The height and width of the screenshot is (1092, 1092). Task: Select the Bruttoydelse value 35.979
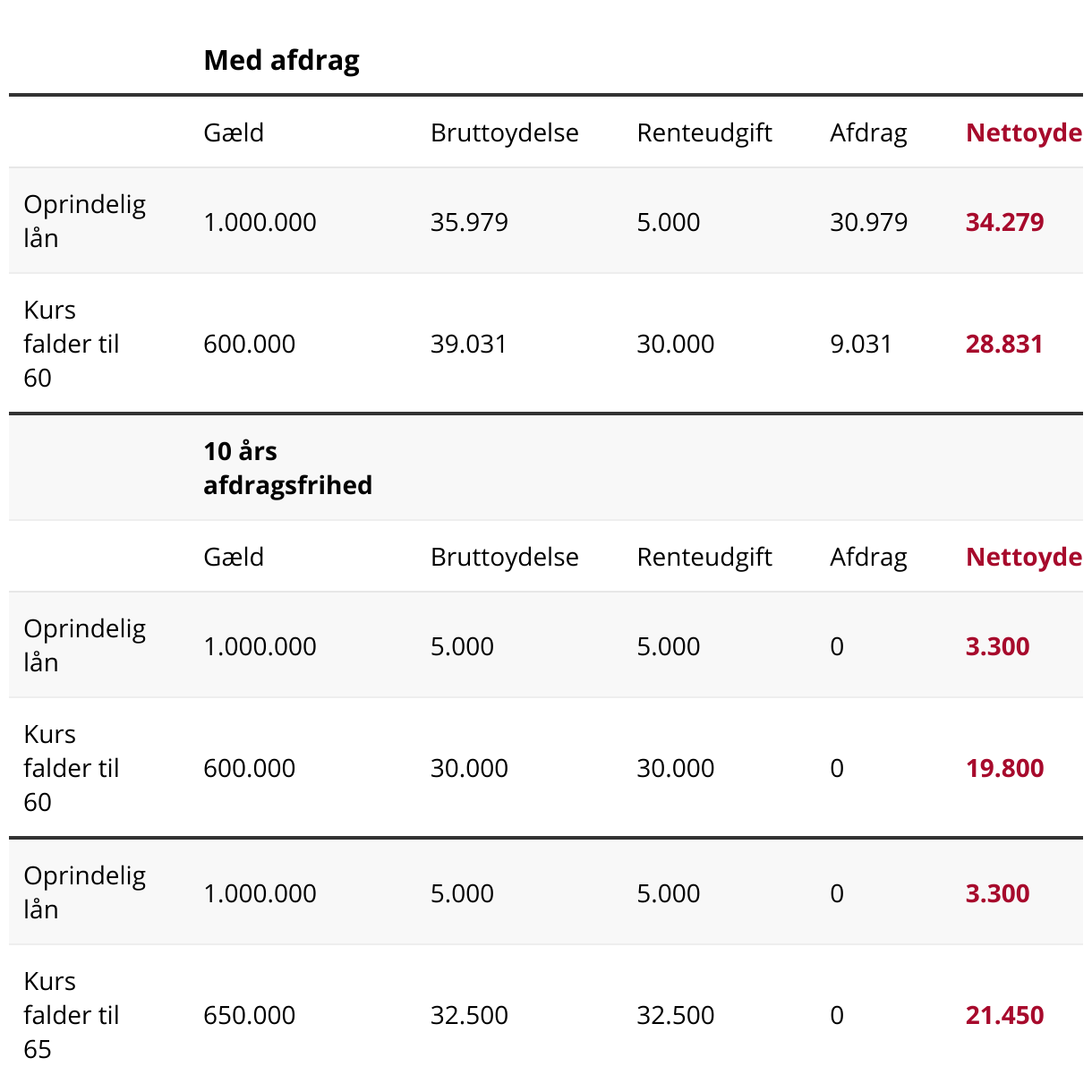click(x=469, y=222)
